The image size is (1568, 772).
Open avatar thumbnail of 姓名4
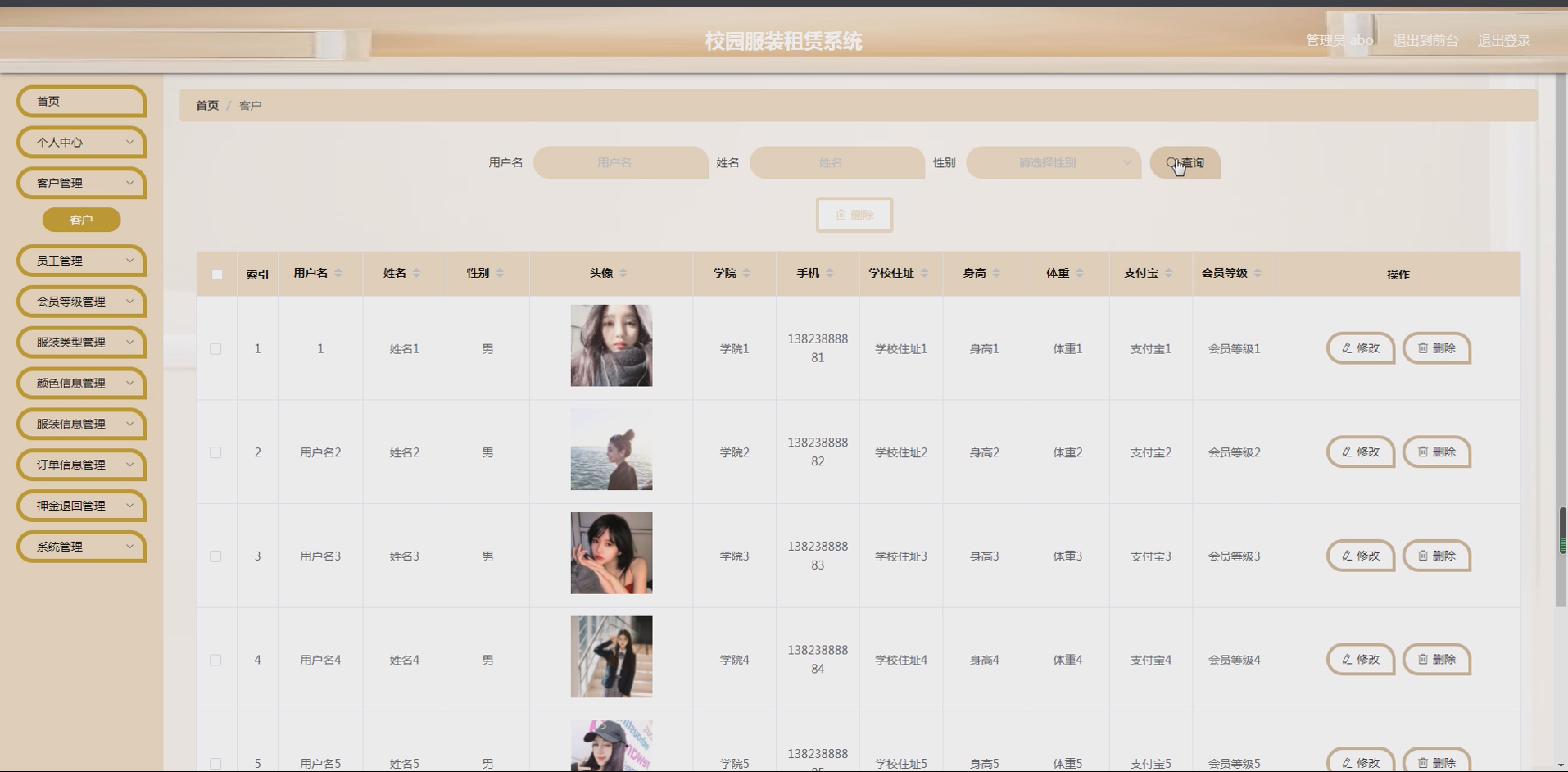tap(611, 656)
